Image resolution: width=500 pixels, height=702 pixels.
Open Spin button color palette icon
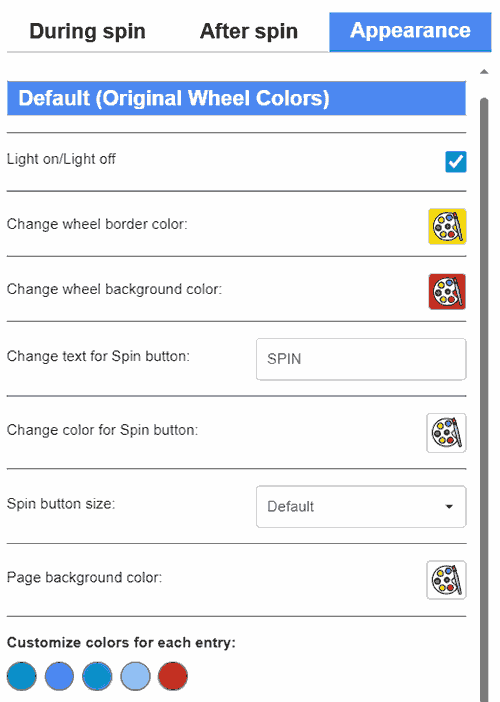[446, 433]
